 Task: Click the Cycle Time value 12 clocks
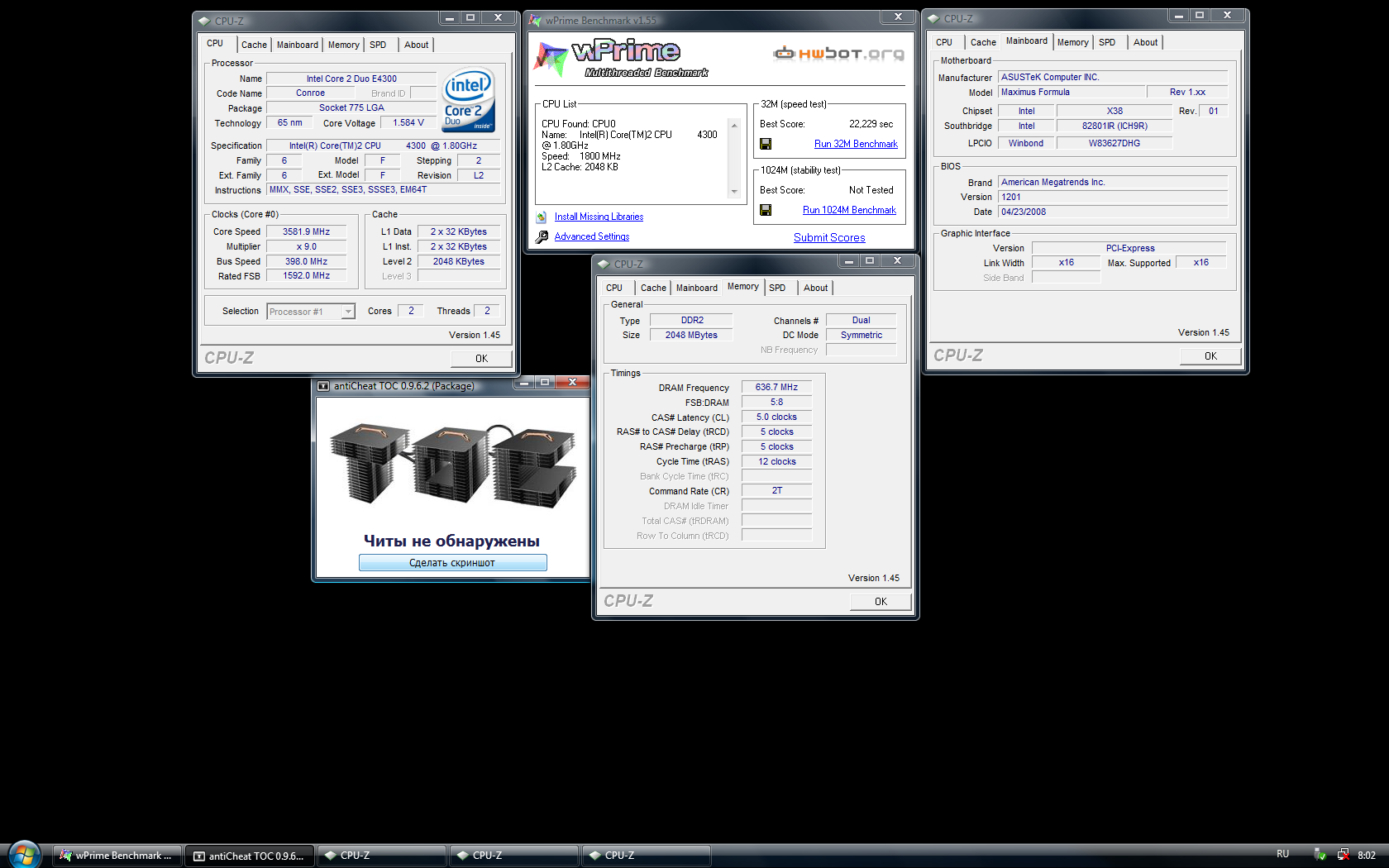(x=776, y=462)
